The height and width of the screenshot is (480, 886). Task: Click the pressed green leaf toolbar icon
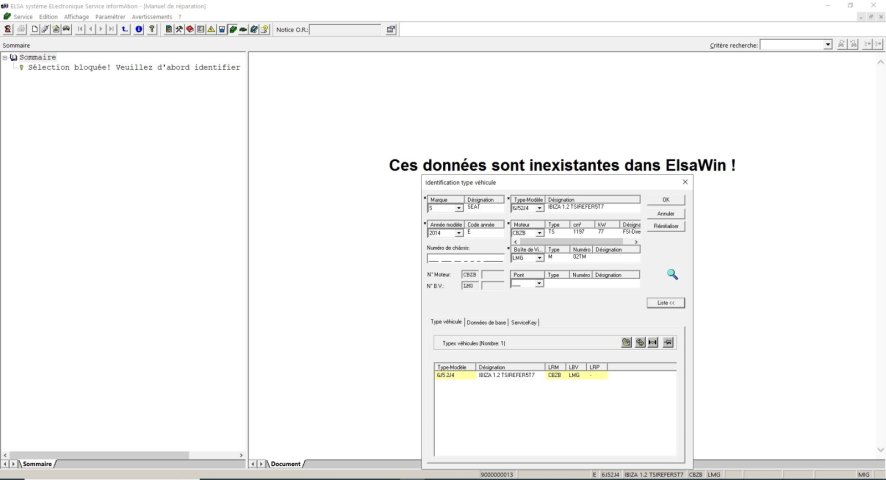click(x=232, y=29)
